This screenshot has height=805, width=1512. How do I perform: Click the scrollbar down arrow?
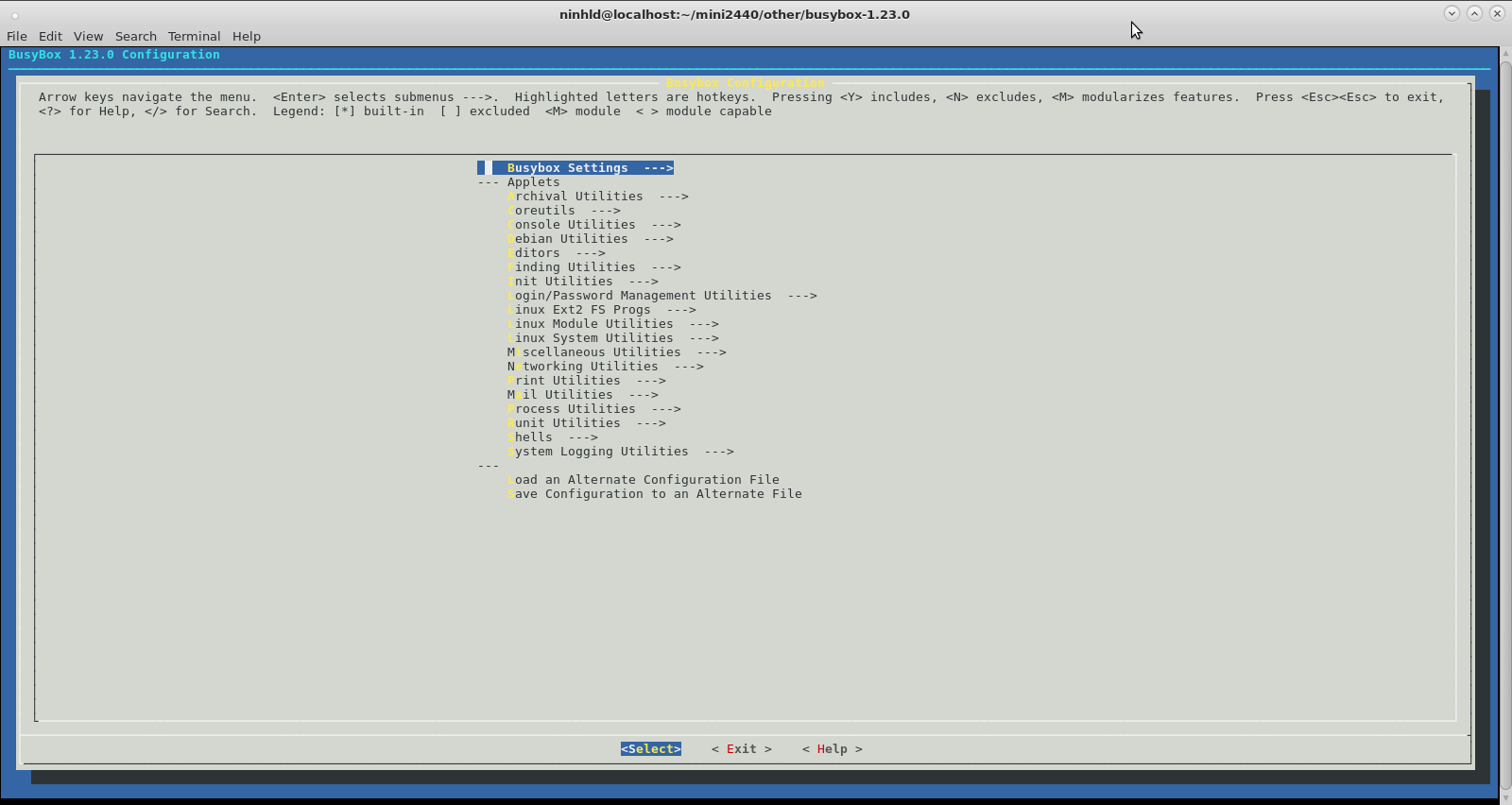point(1506,797)
